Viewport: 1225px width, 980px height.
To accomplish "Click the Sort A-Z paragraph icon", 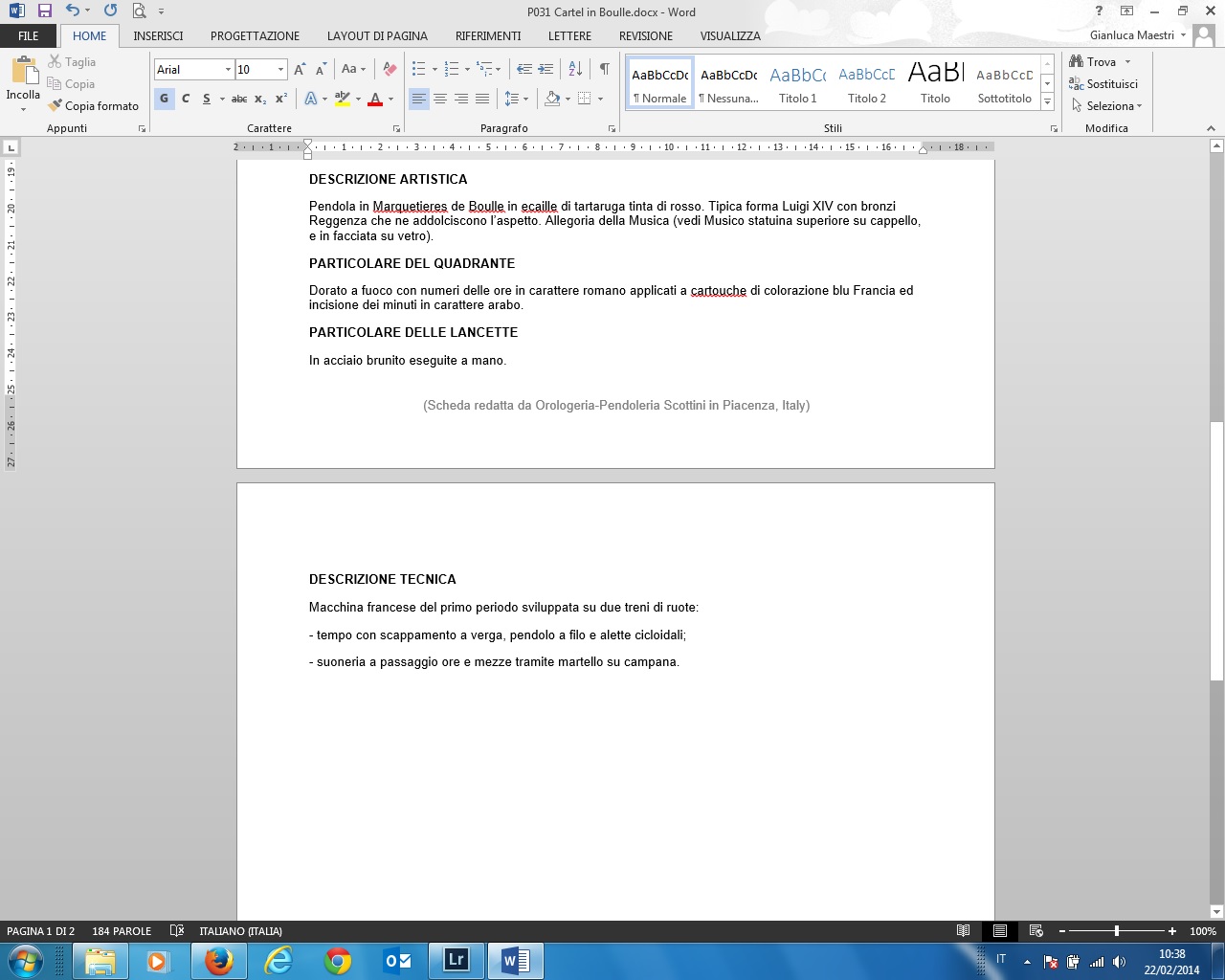I will 575,69.
